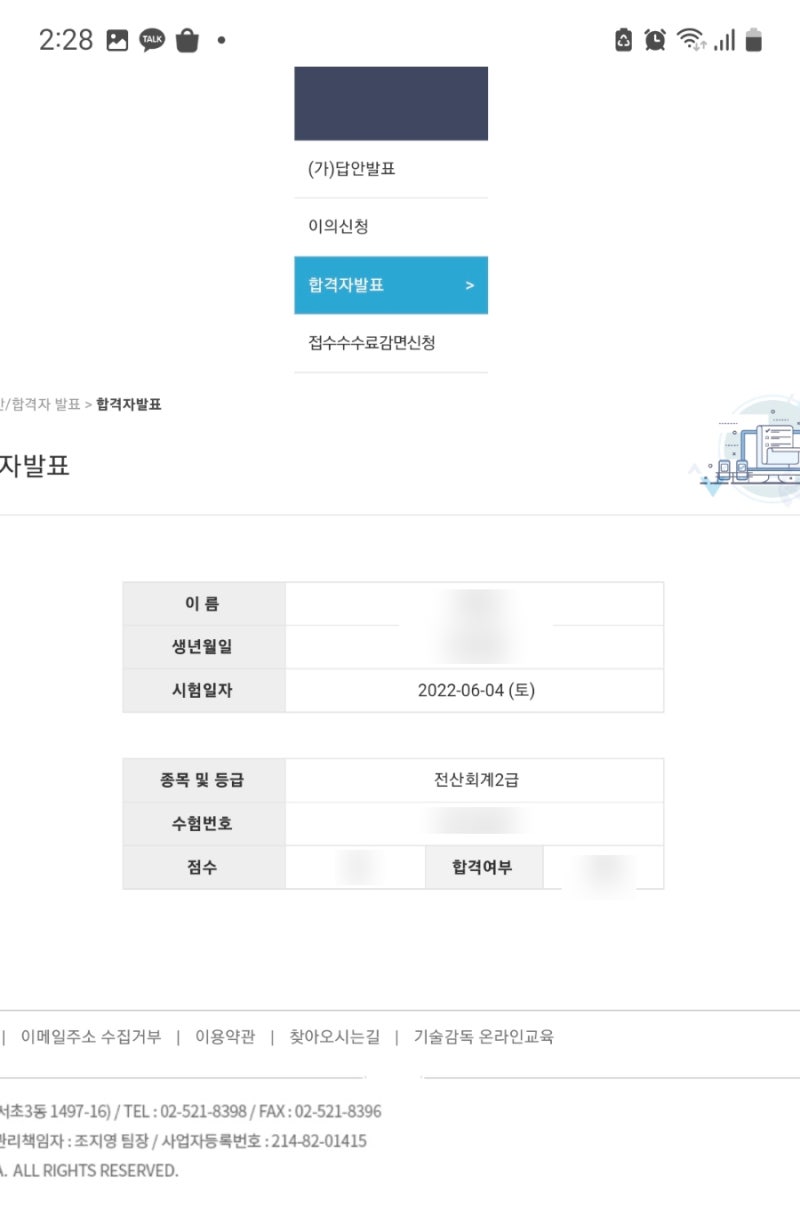Open the 이의신청 menu item
Image resolution: width=800 pixels, height=1224 pixels.
click(391, 227)
